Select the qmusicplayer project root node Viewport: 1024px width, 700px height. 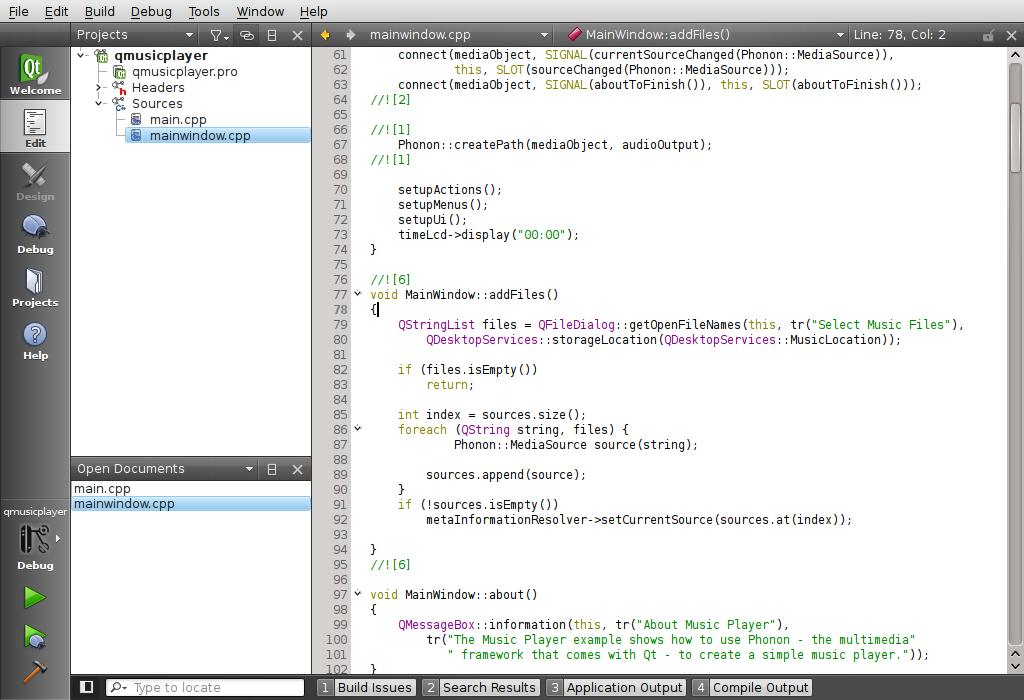(161, 56)
